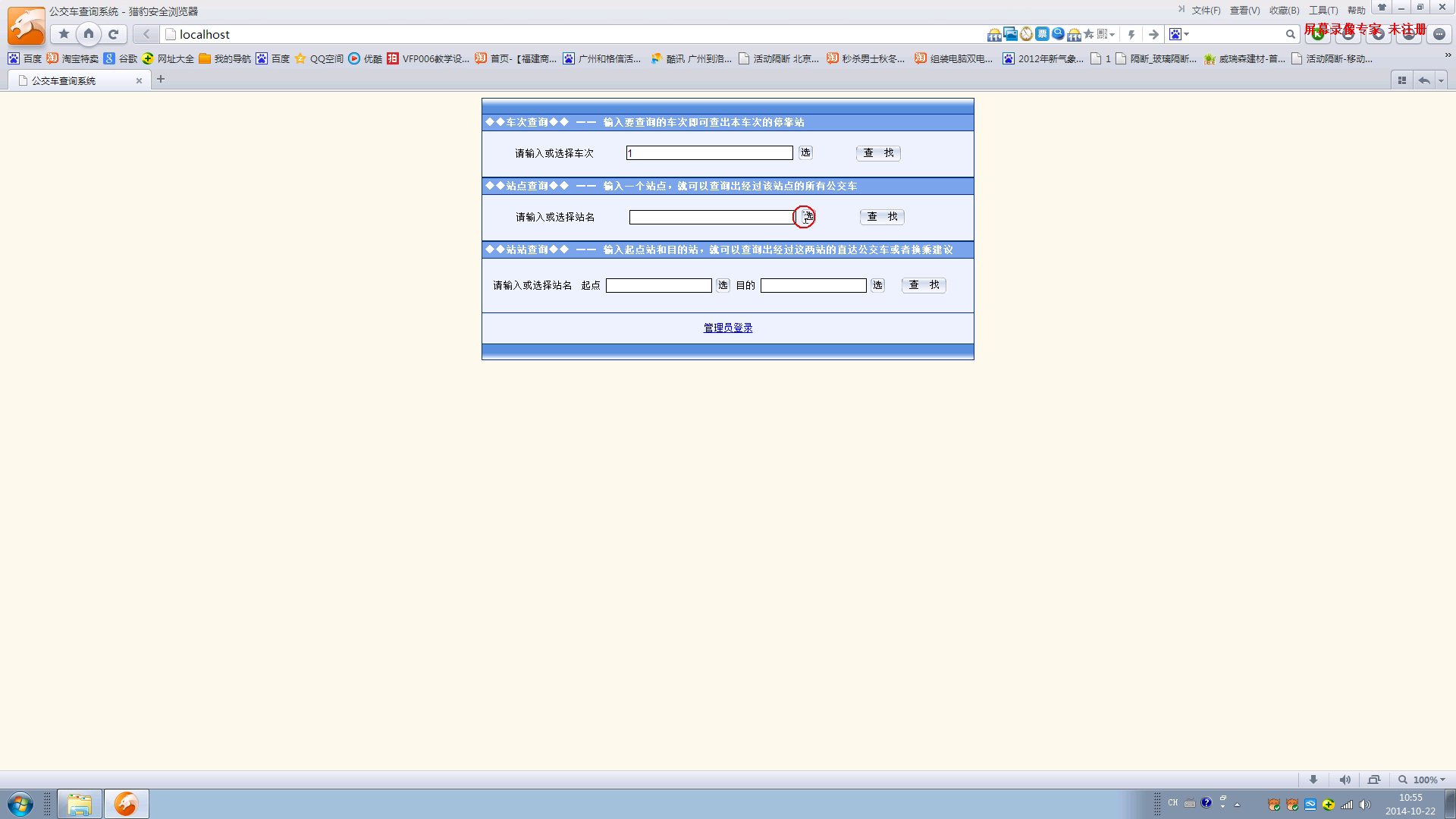Show hidden bookmarks with the overflow chevron
This screenshot has height=819, width=1456.
[1447, 55]
